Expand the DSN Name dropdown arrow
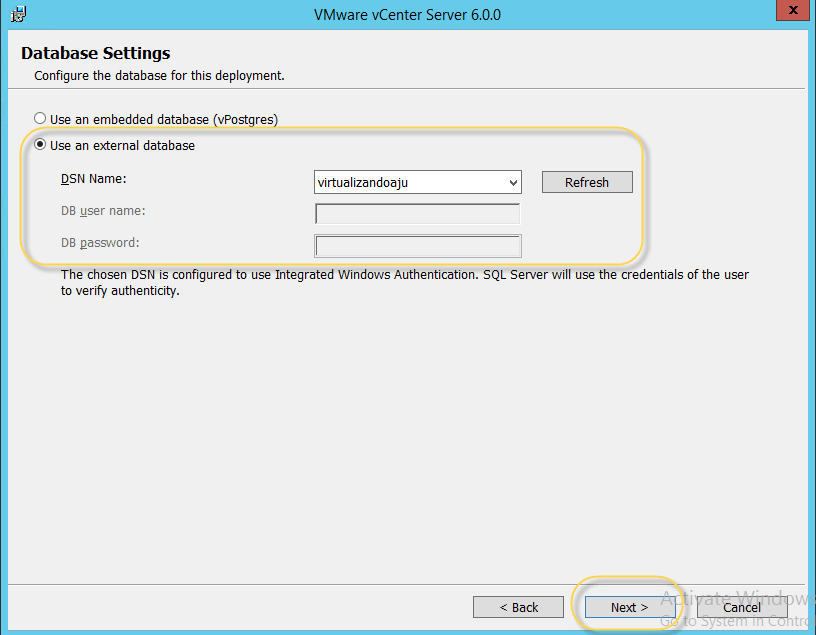This screenshot has width=816, height=635. click(x=513, y=182)
